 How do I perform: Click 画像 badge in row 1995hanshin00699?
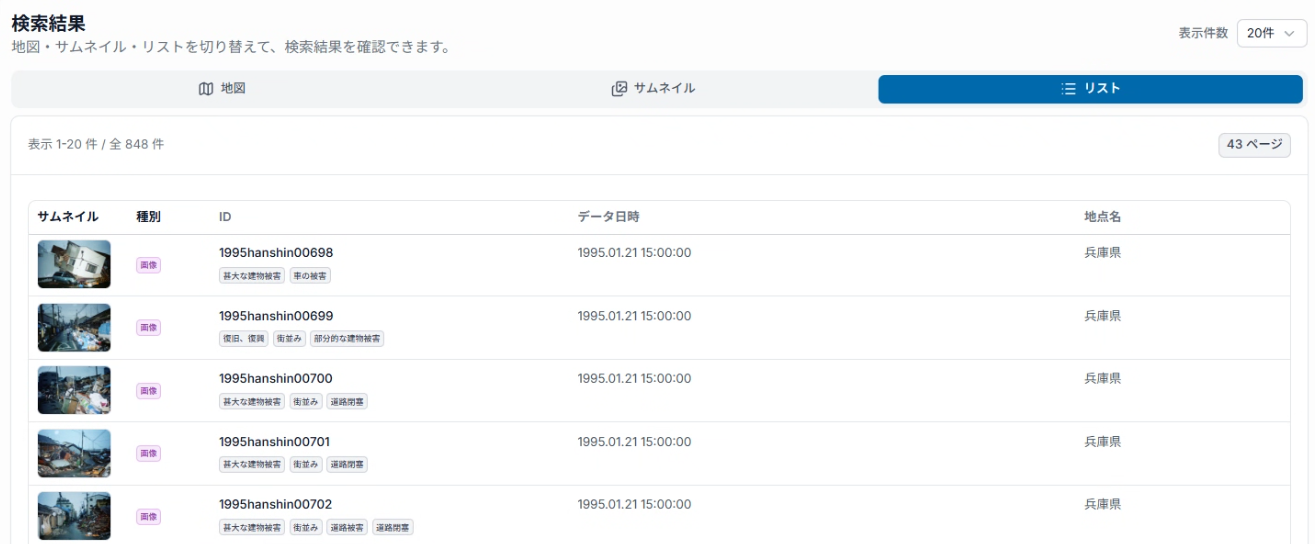click(x=149, y=328)
